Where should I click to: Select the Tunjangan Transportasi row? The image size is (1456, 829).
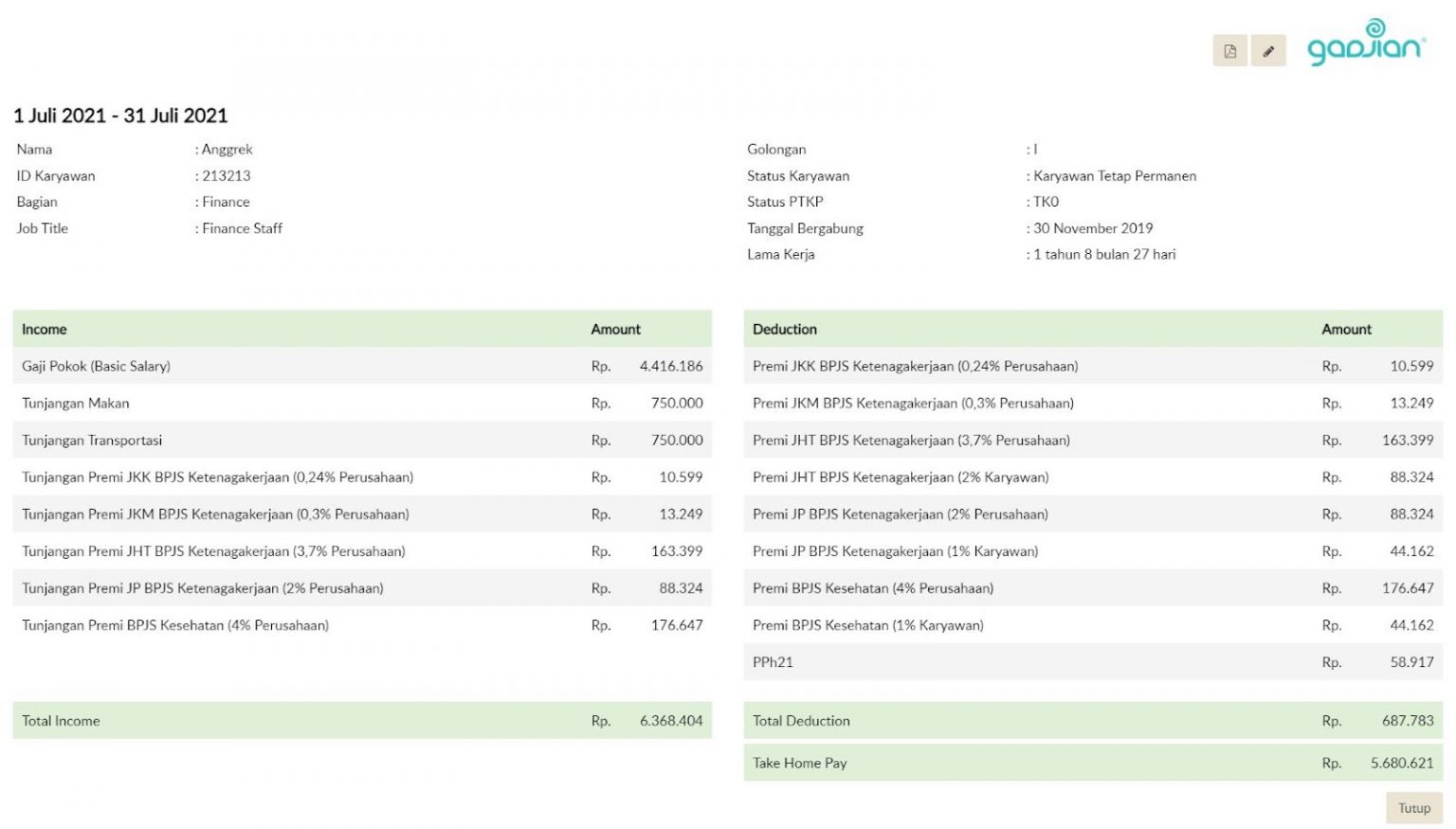click(x=361, y=440)
